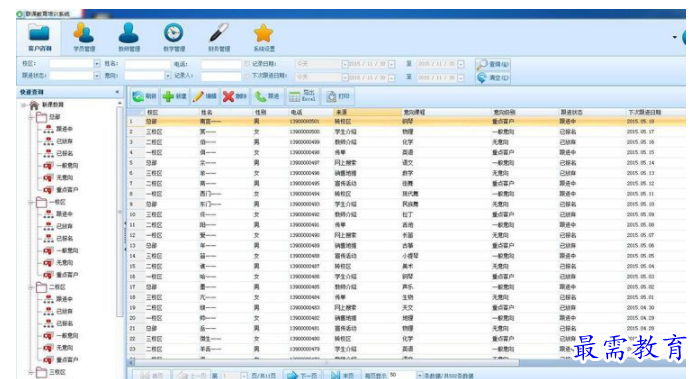Toggle the 记录日期 checkbox
Viewport: 695px width, 379px height.
click(247, 64)
